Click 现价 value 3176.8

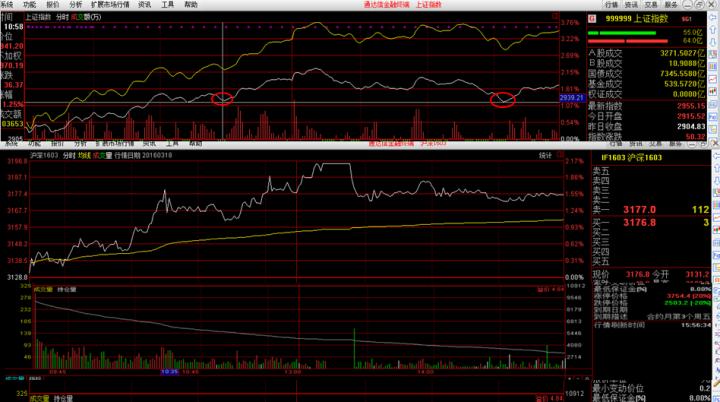pyautogui.click(x=637, y=274)
